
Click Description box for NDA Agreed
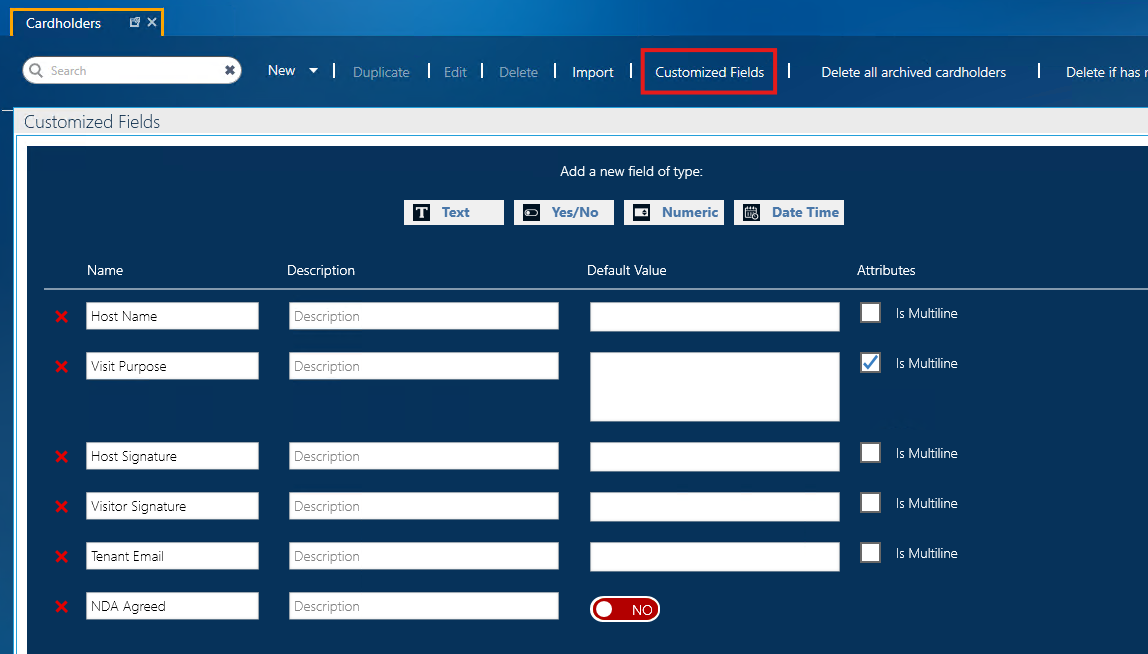pyautogui.click(x=424, y=606)
